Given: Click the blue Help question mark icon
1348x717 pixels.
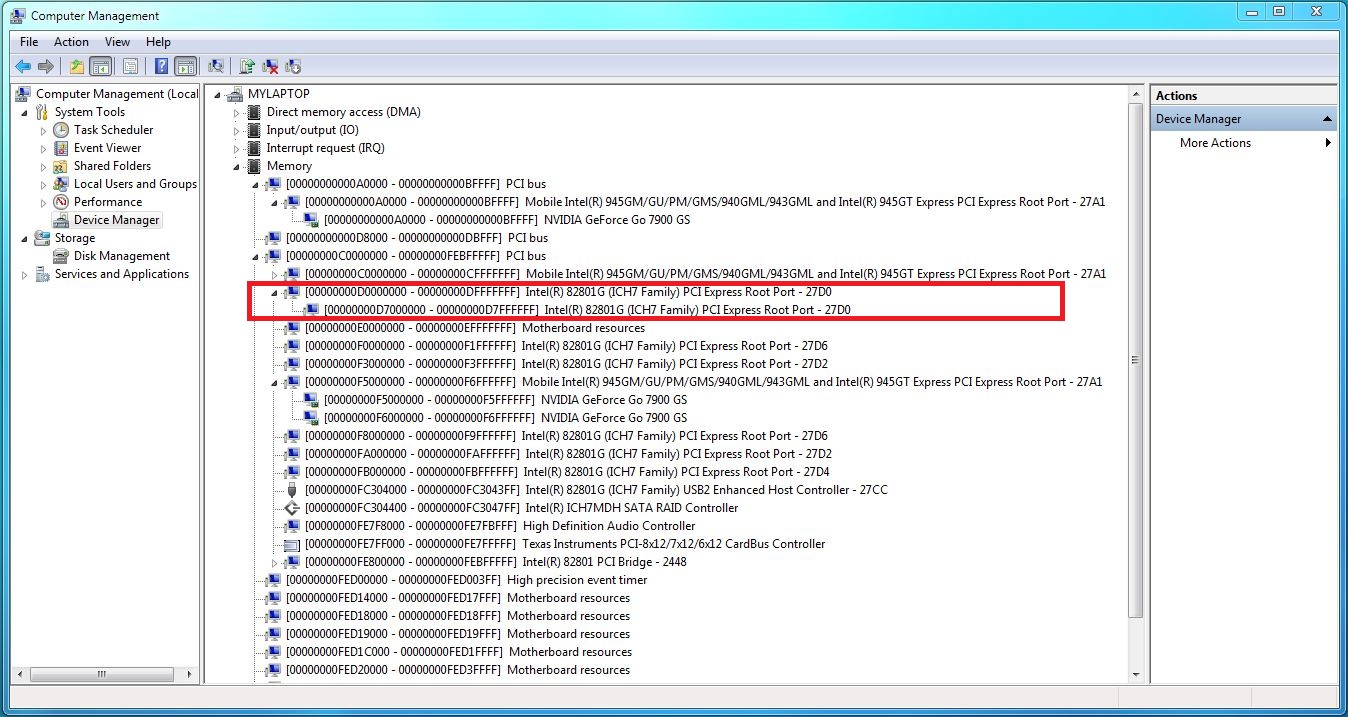Looking at the screenshot, I should pos(161,67).
